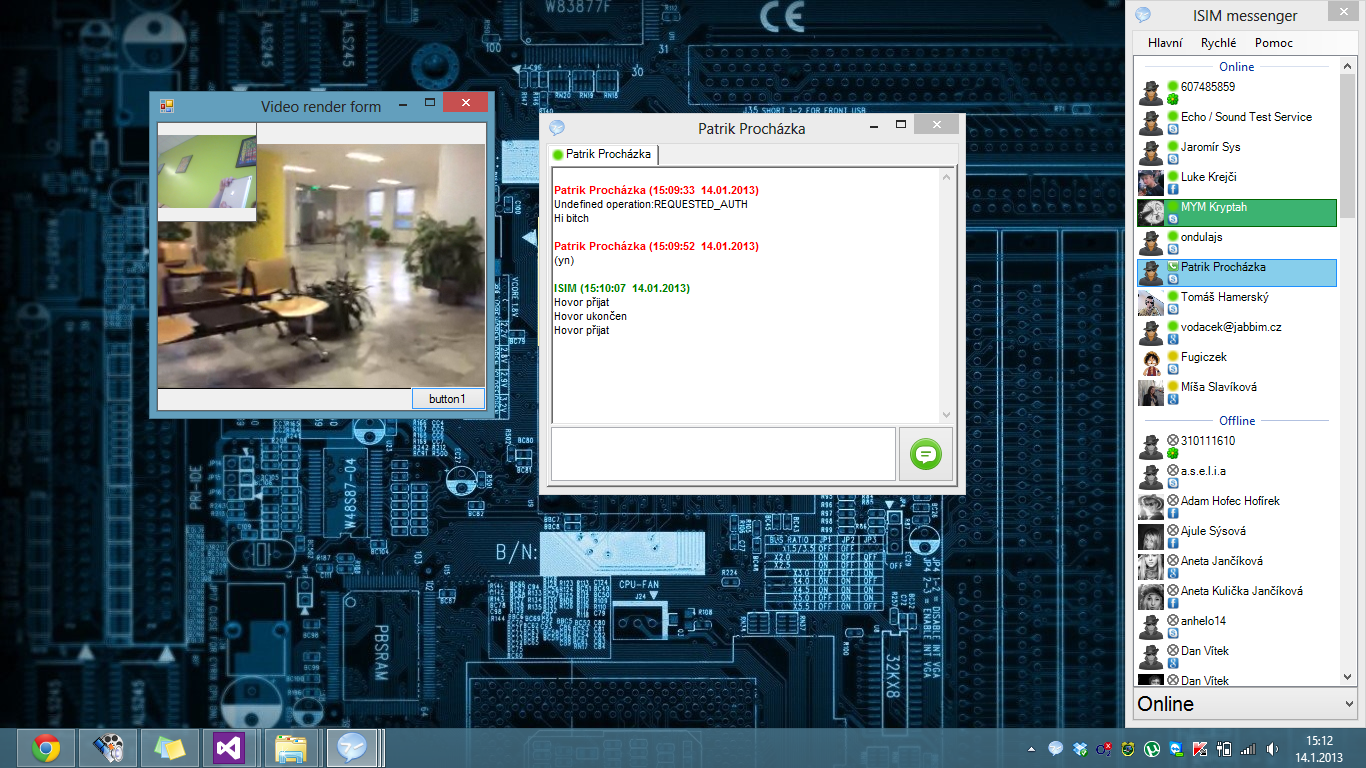Click the TeamViewer tray icon
The width and height of the screenshot is (1366, 768).
tap(1176, 748)
